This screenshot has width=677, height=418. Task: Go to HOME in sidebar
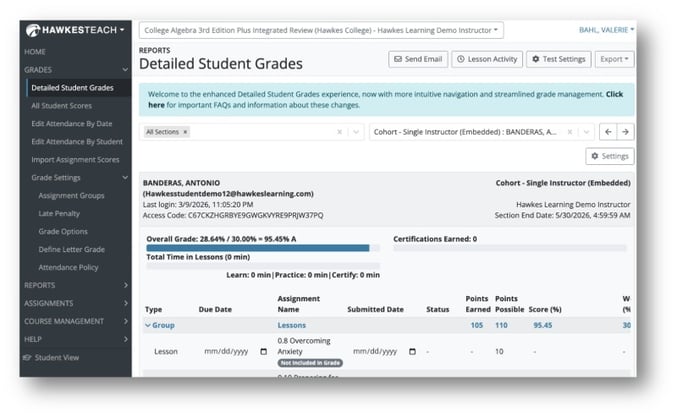click(x=35, y=52)
